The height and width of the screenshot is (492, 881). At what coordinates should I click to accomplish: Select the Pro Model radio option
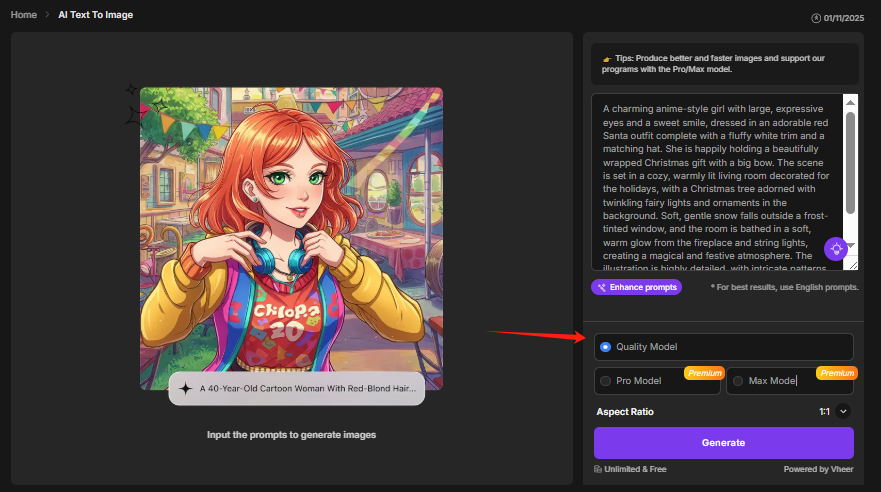[605, 381]
